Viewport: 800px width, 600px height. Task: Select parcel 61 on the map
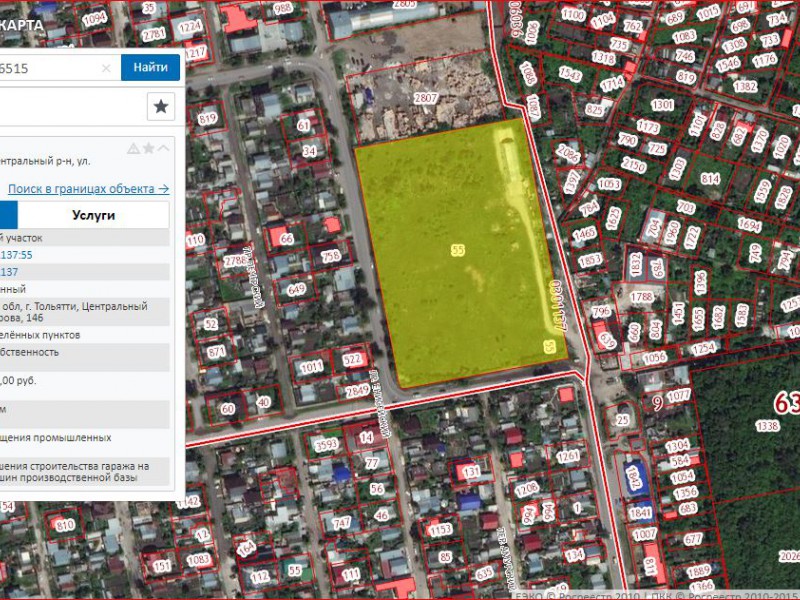coord(303,126)
